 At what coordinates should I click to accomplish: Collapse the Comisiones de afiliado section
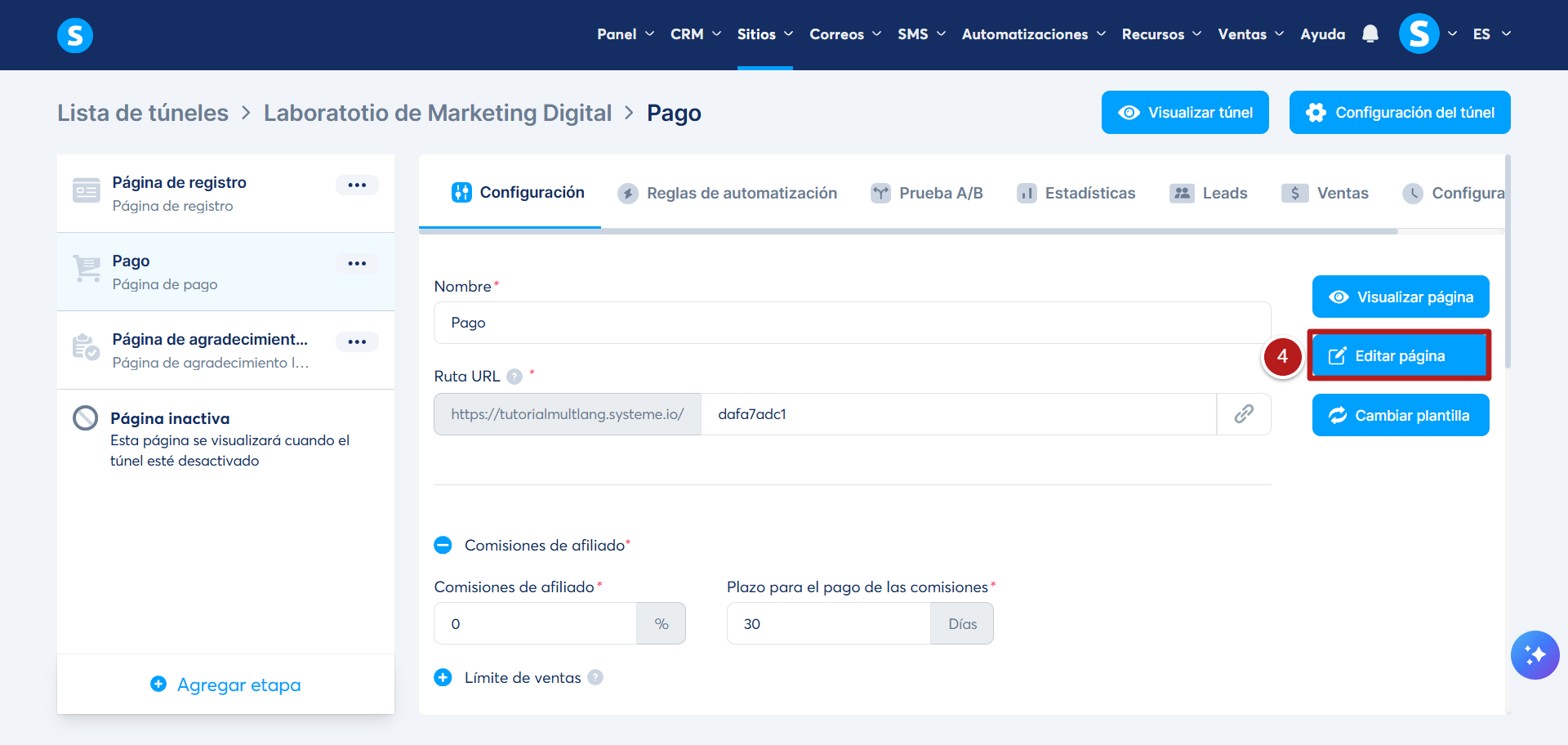click(x=443, y=545)
